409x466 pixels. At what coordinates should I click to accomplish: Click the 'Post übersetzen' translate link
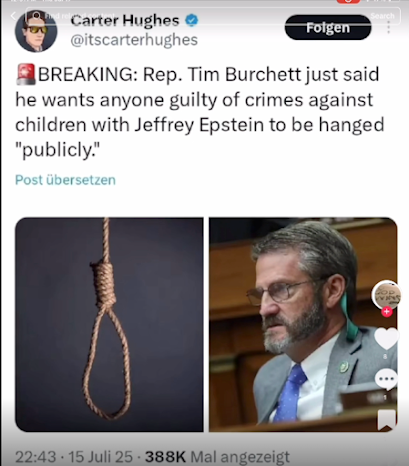pyautogui.click(x=65, y=180)
